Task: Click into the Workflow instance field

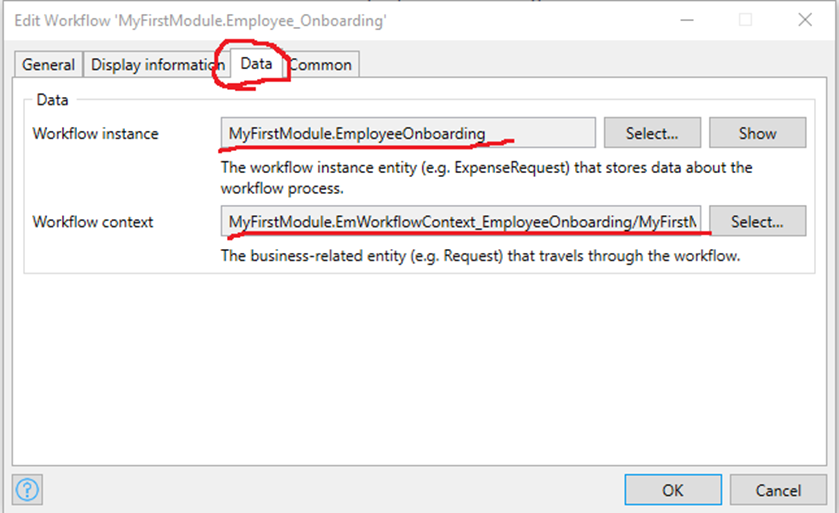Action: click(x=408, y=133)
